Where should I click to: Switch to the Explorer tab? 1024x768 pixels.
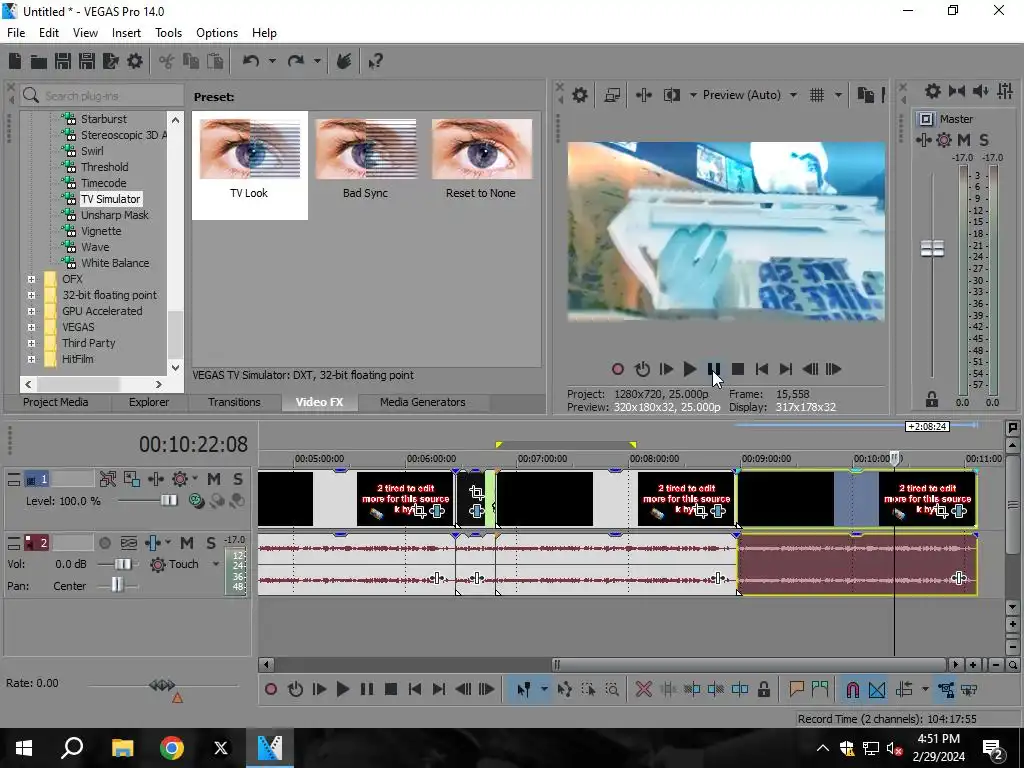(x=149, y=402)
